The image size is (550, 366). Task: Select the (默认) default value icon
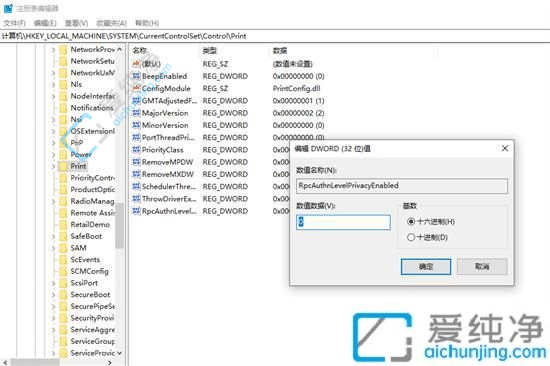point(136,64)
